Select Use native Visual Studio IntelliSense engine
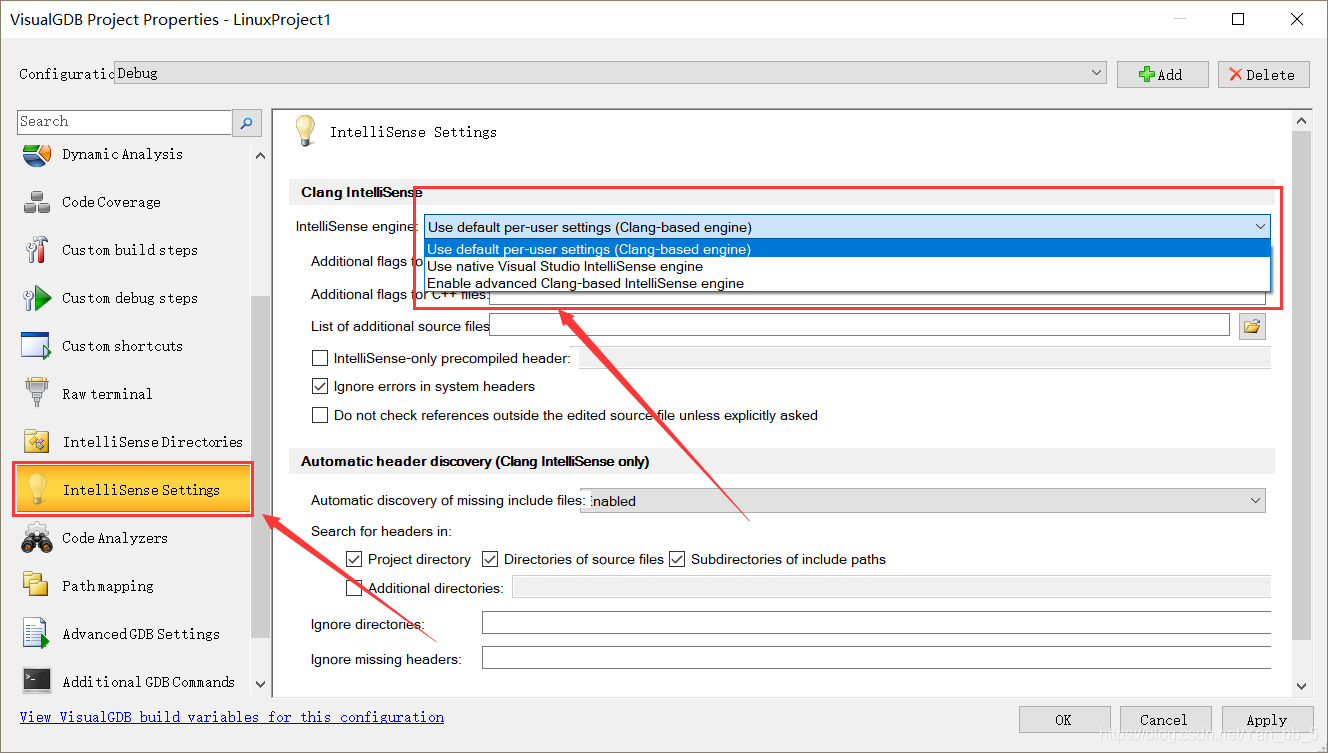This screenshot has height=753, width=1328. [x=847, y=266]
